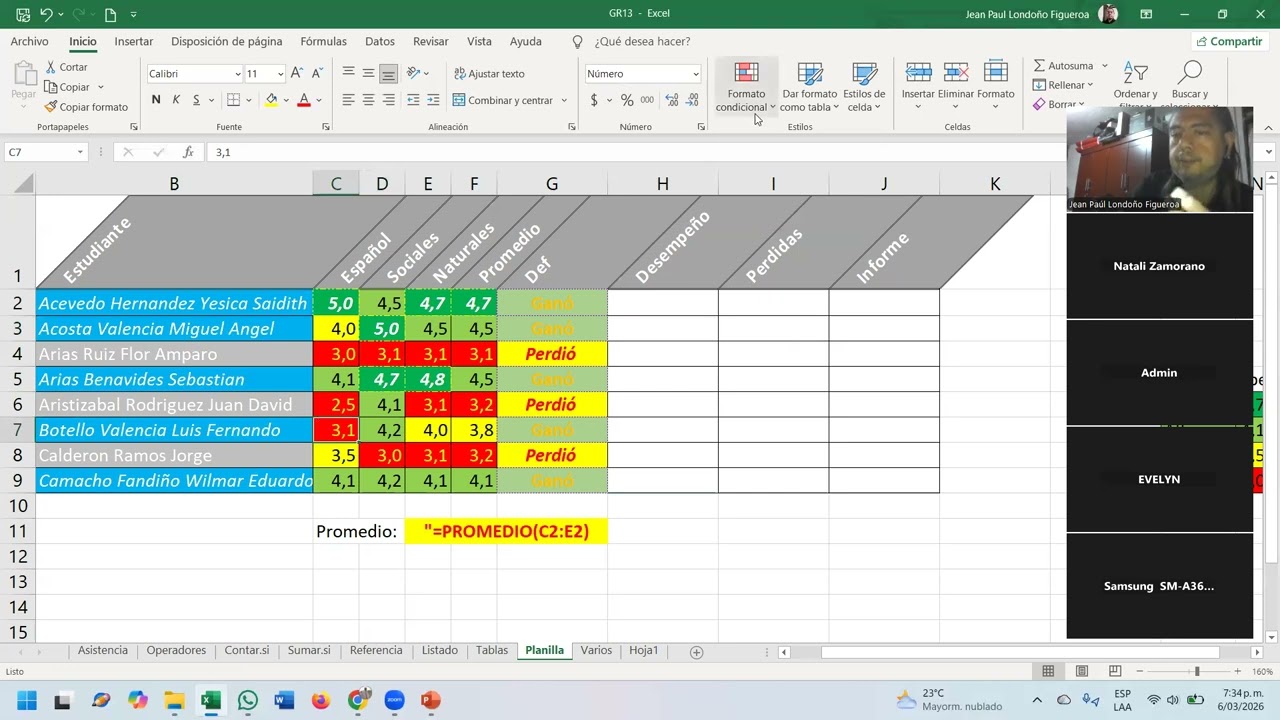Open Revisar ribbon tab
Screen dimensions: 1280x720
click(x=430, y=42)
